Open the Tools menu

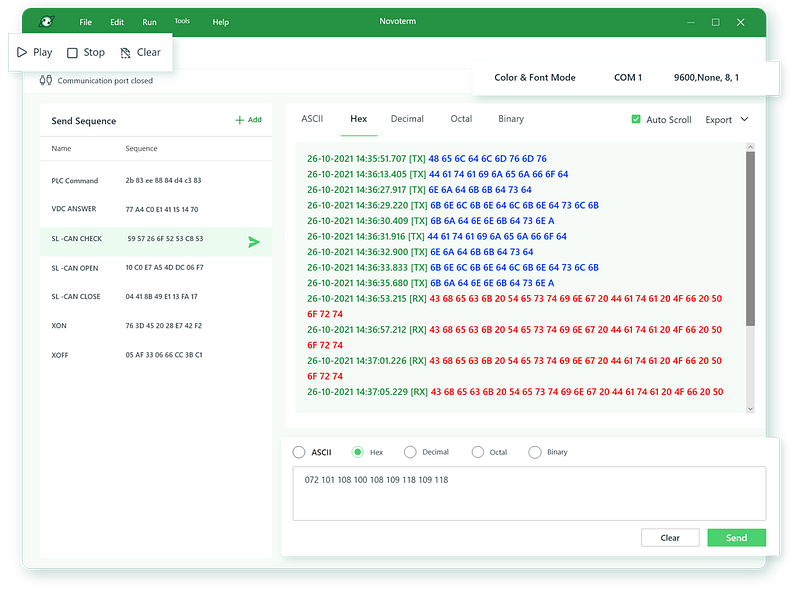point(182,21)
